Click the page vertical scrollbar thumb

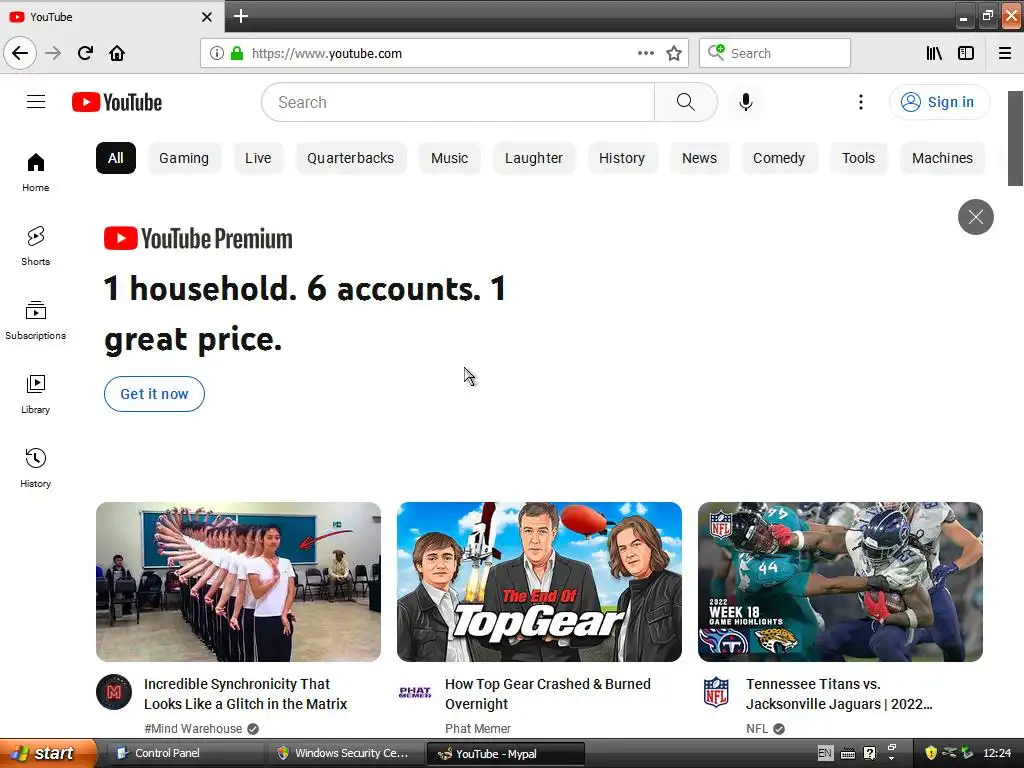[1015, 138]
